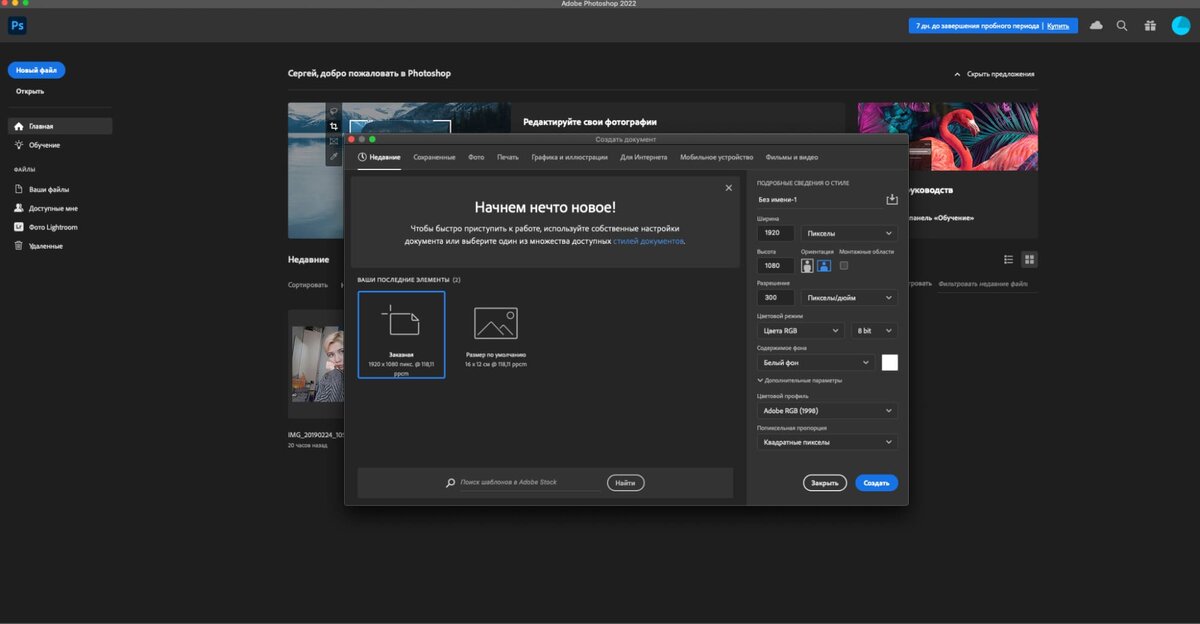Open the Квадратные пикселы pixel ratio dropdown
The width and height of the screenshot is (1200, 624).
click(x=827, y=442)
